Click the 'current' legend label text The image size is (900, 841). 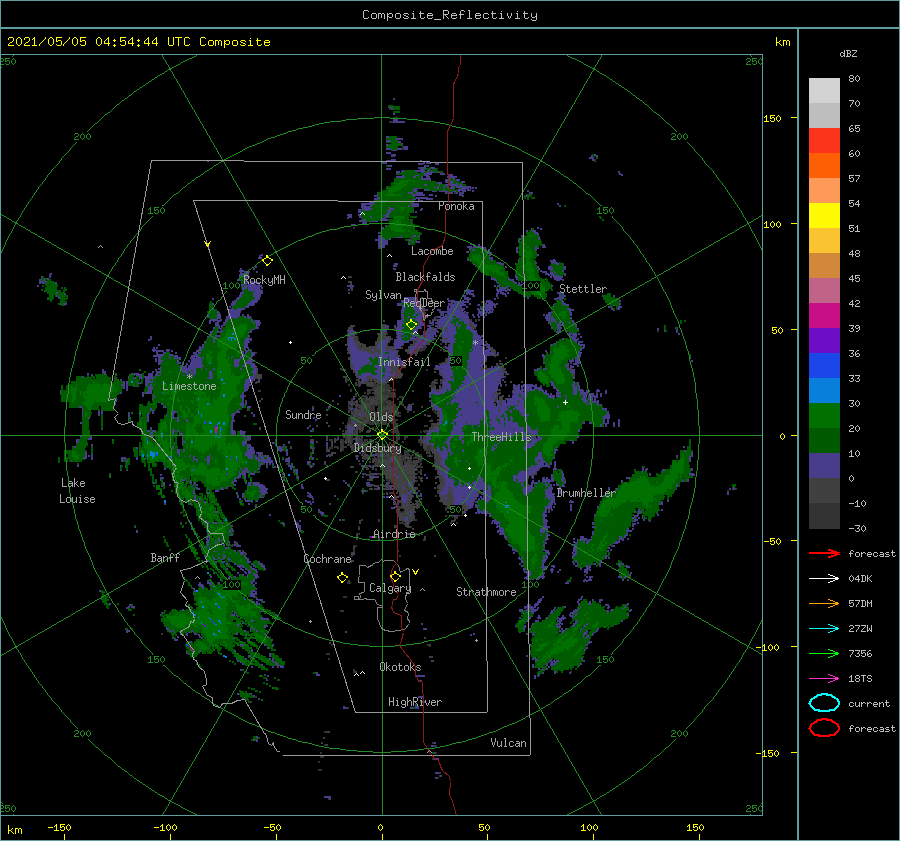(869, 703)
